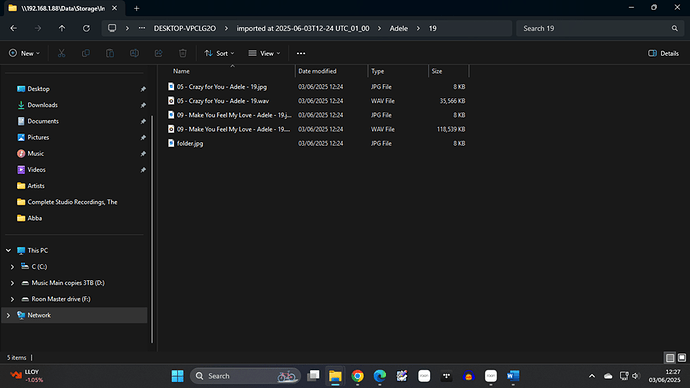This screenshot has width=690, height=388.
Task: Click the Refresh icon beside address bar
Action: (86, 28)
